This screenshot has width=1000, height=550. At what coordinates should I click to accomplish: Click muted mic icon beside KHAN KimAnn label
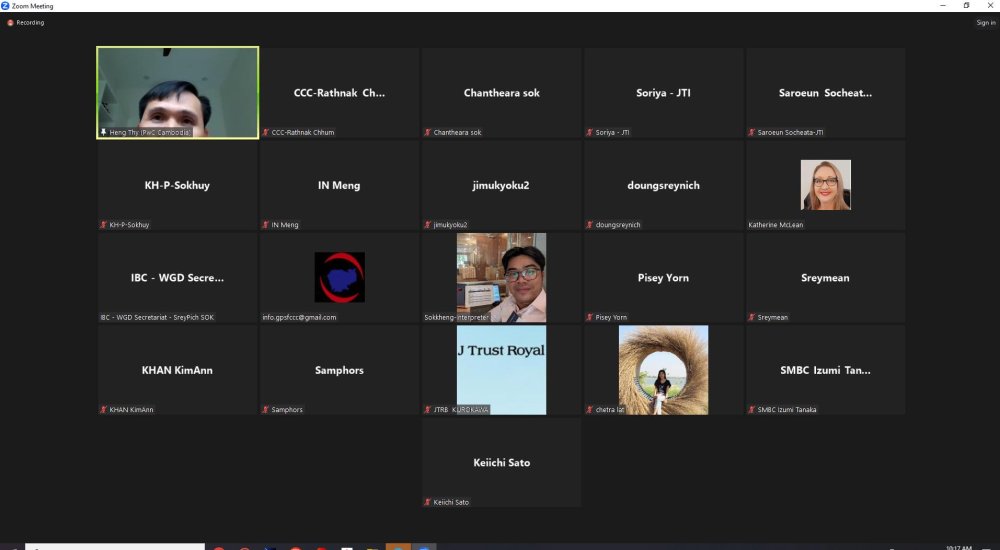pos(103,410)
